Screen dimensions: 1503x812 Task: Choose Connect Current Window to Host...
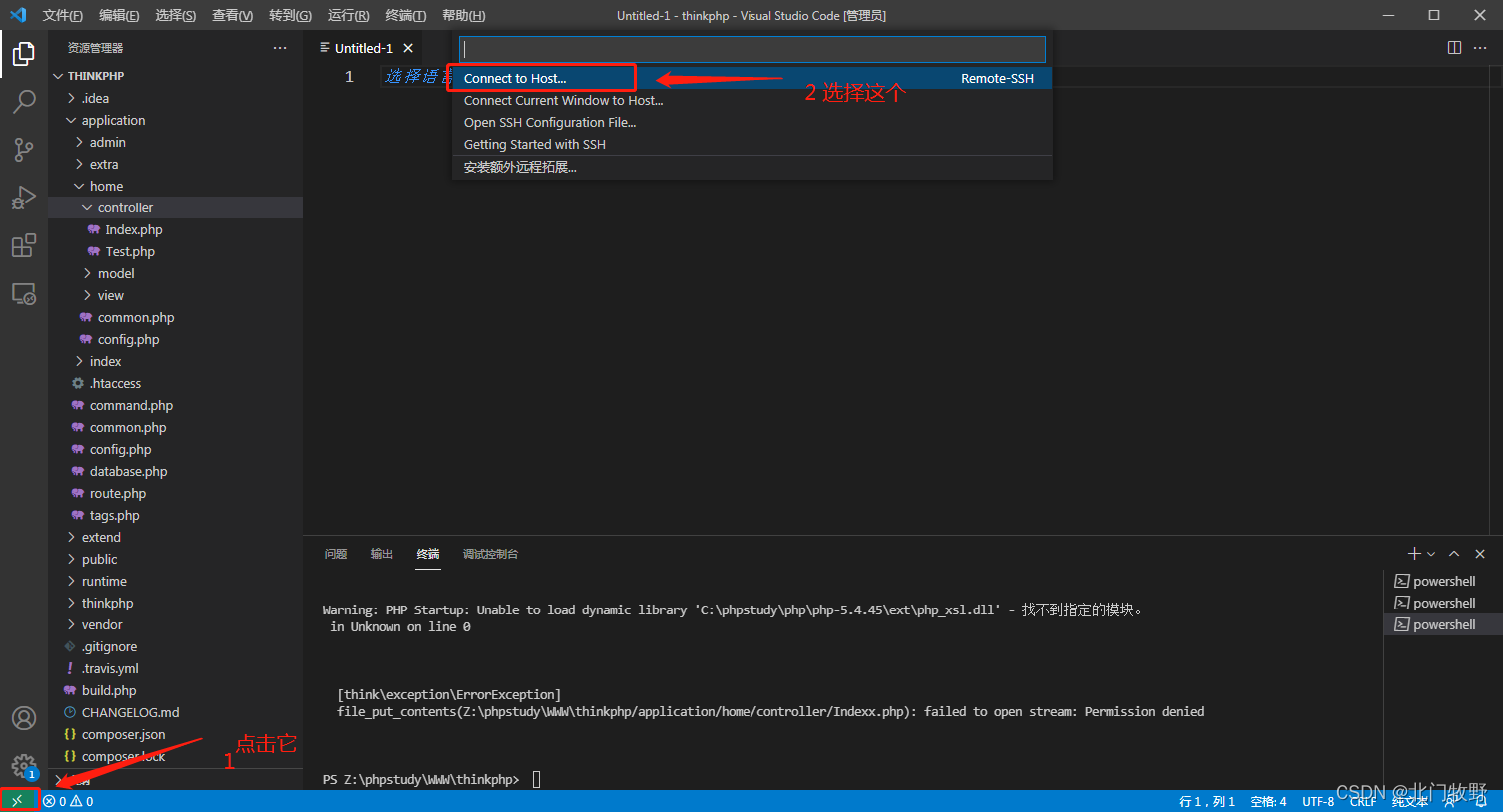(752, 100)
